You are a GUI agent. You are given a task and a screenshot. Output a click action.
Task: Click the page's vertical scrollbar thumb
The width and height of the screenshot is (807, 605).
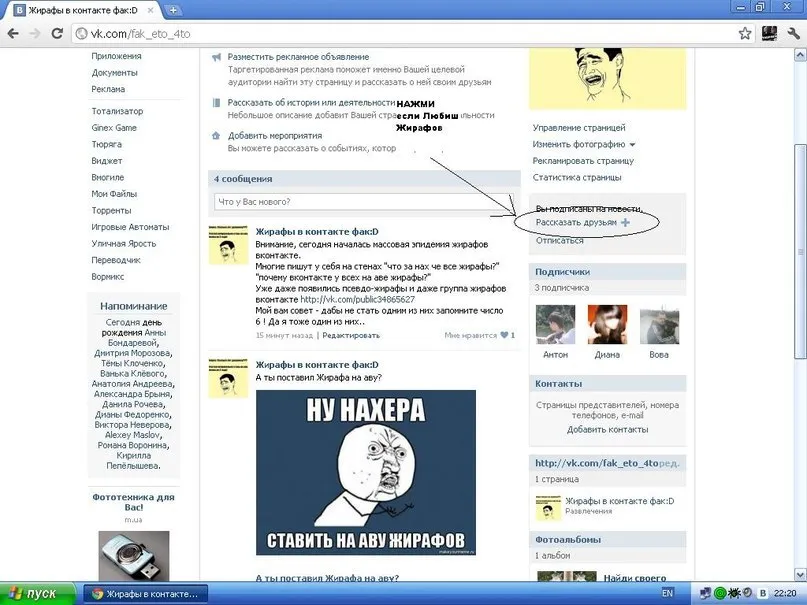800,252
